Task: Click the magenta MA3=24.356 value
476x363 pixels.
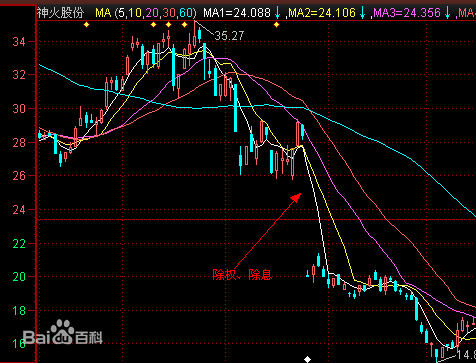Action: click(x=407, y=13)
